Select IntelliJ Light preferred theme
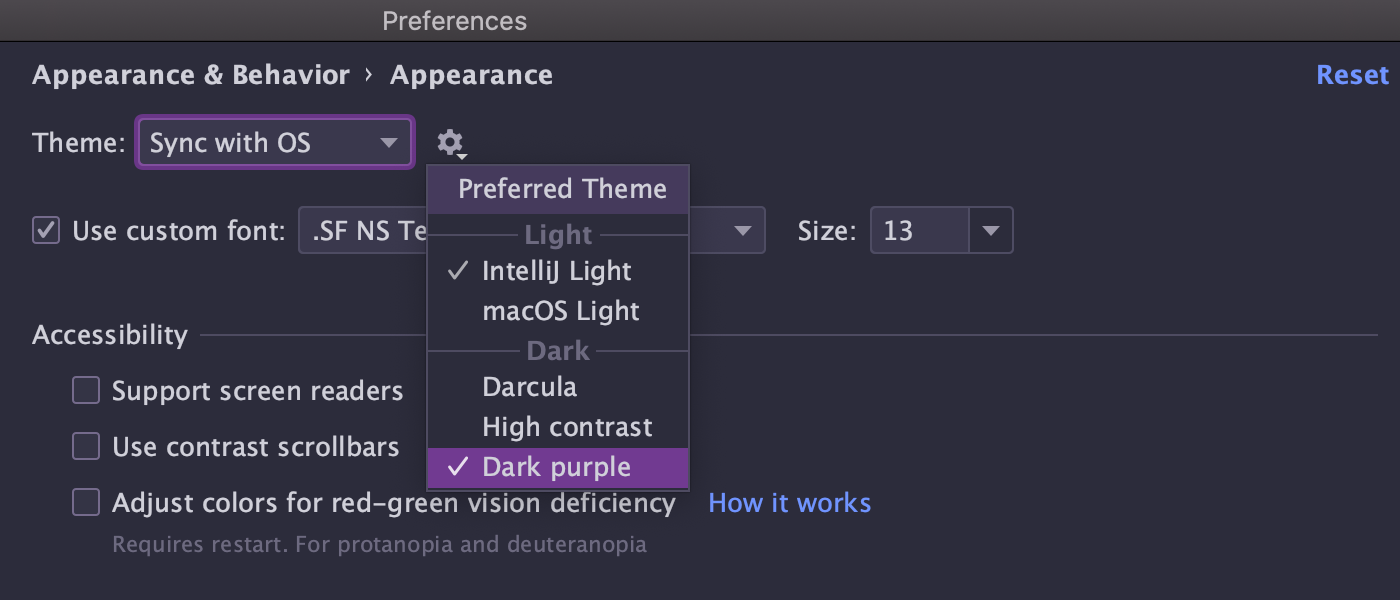The height and width of the screenshot is (600, 1400). 556,271
